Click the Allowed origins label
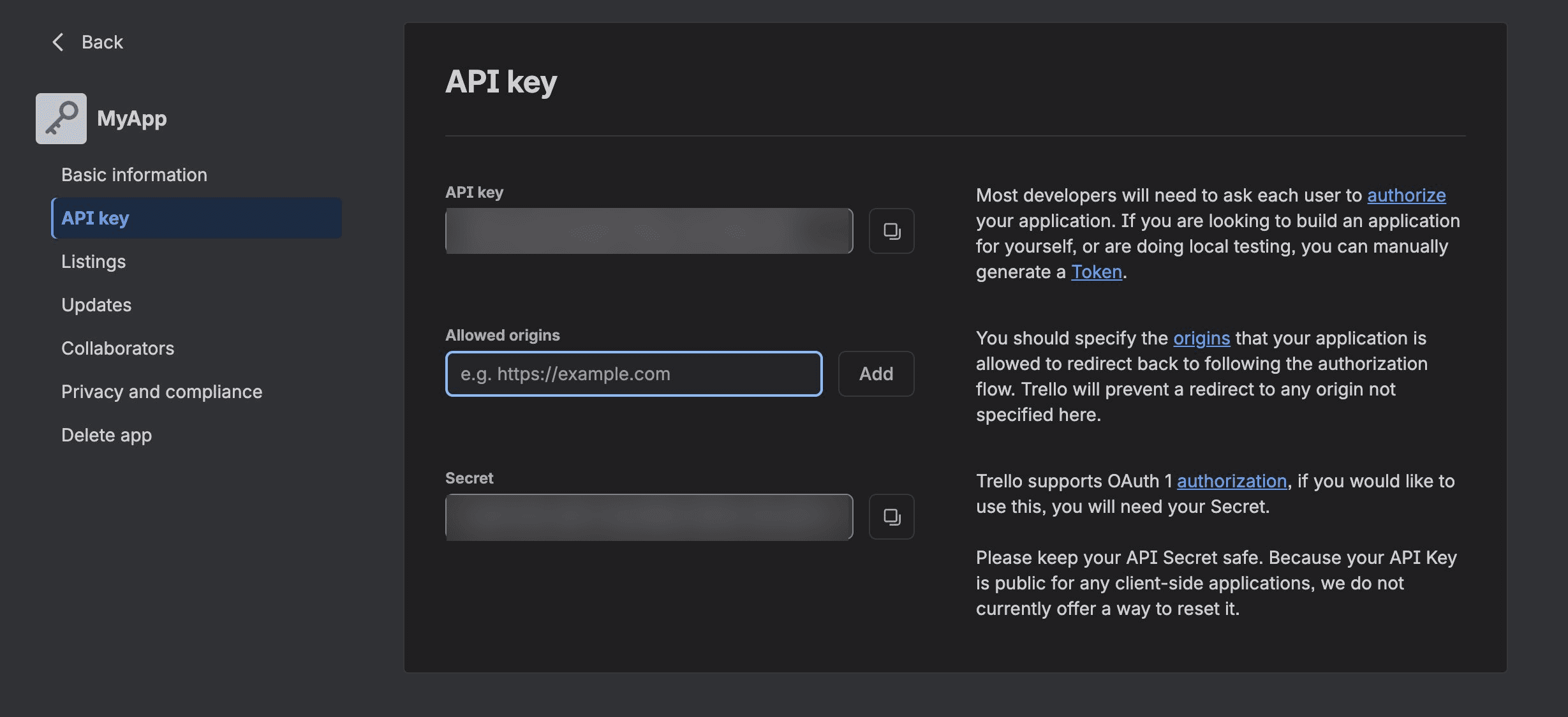The width and height of the screenshot is (1568, 717). (x=502, y=336)
